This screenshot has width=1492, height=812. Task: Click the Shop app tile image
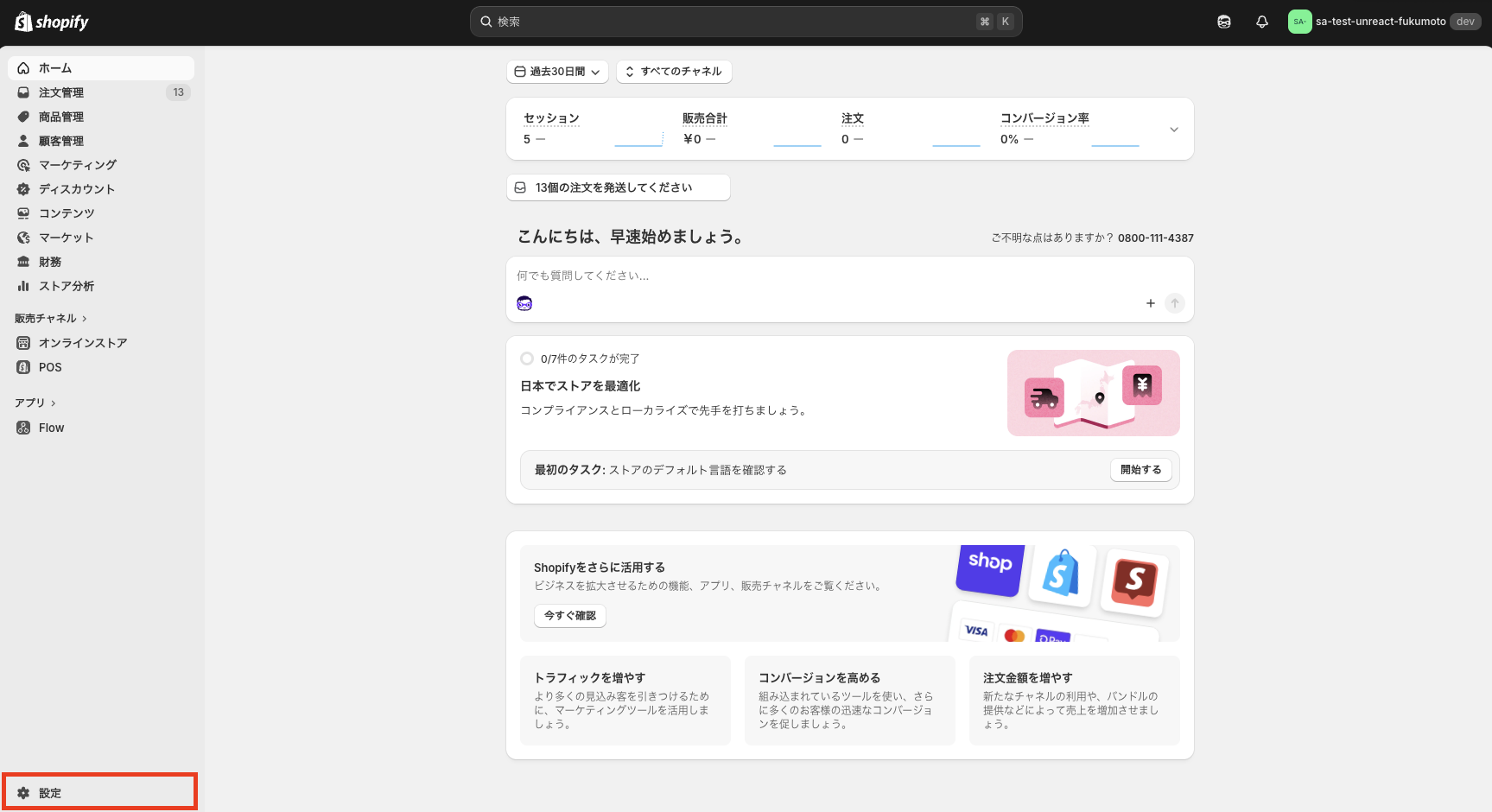pos(990,569)
